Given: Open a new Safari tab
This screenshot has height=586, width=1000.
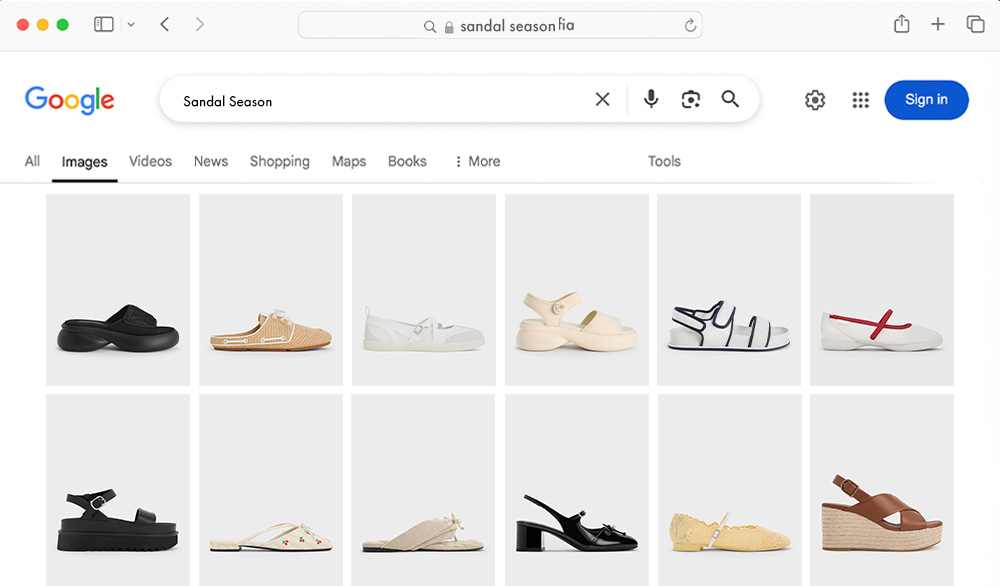Looking at the screenshot, I should (x=938, y=25).
